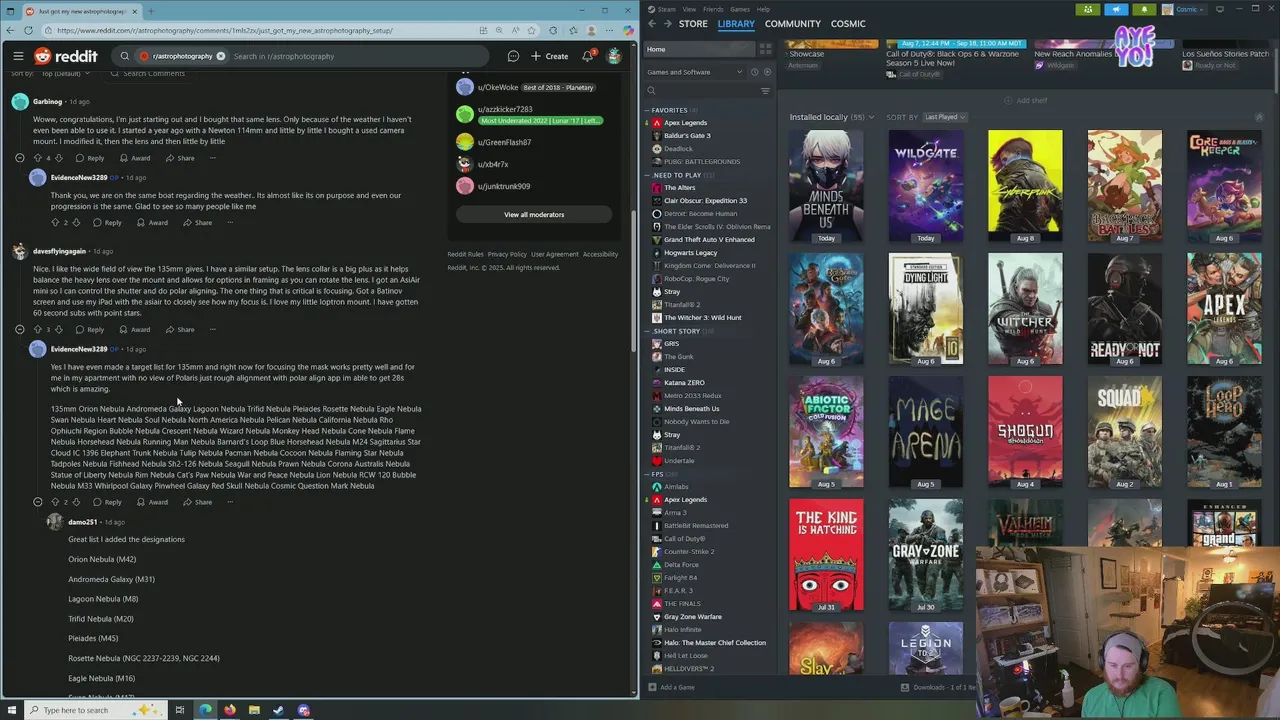Viewport: 1280px width, 720px height.
Task: Open COSMIC profile tab in Steam
Action: click(848, 24)
